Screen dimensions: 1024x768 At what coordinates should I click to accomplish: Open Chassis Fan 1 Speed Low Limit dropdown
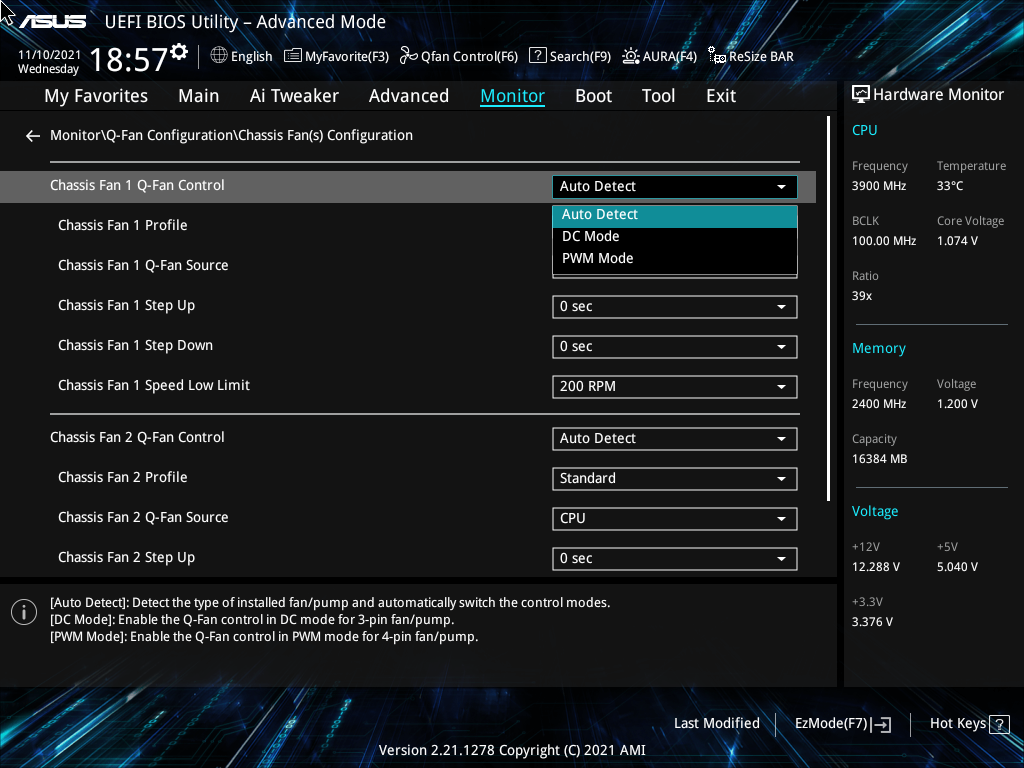(x=675, y=387)
